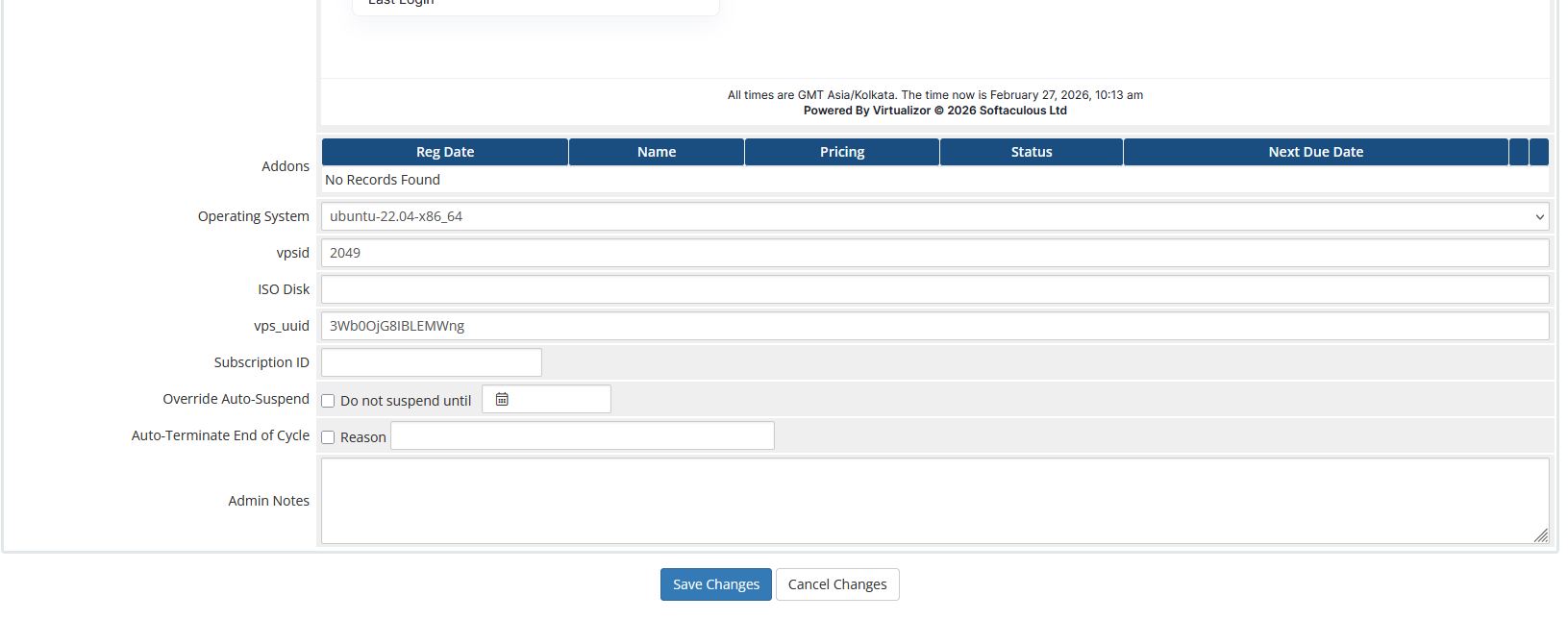This screenshot has width=1568, height=620.
Task: Click the Pricing column header
Action: (841, 152)
